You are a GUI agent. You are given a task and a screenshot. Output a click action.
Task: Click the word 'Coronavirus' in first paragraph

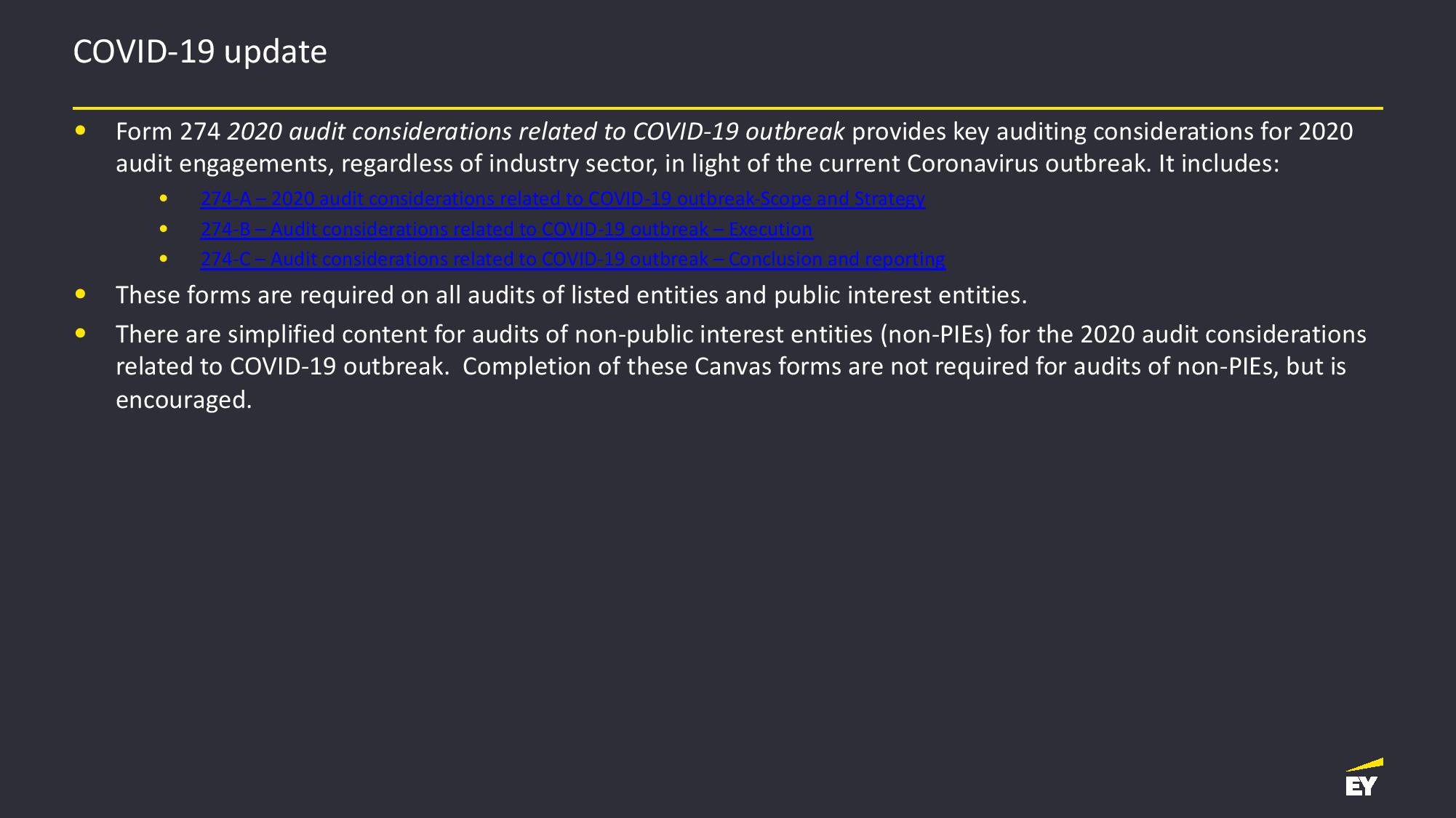pos(972,164)
